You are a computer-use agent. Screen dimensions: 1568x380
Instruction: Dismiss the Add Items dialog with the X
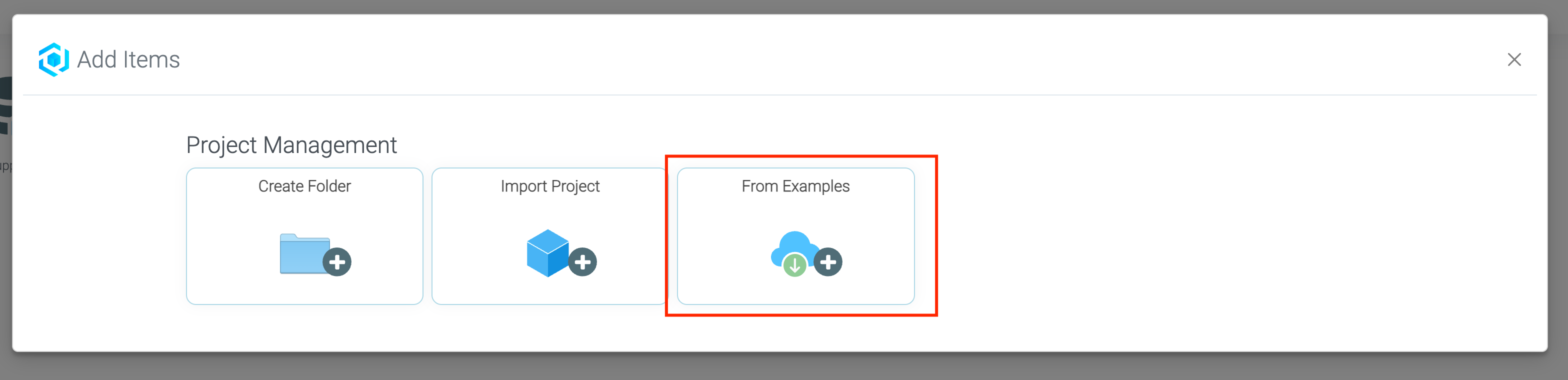pyautogui.click(x=1514, y=59)
